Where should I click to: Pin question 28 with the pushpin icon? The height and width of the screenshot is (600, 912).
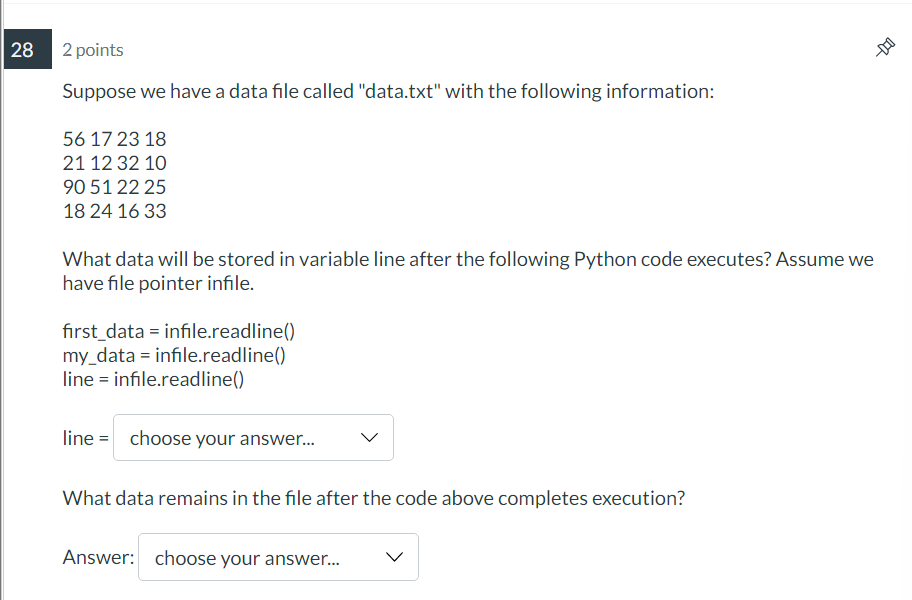pos(885,48)
